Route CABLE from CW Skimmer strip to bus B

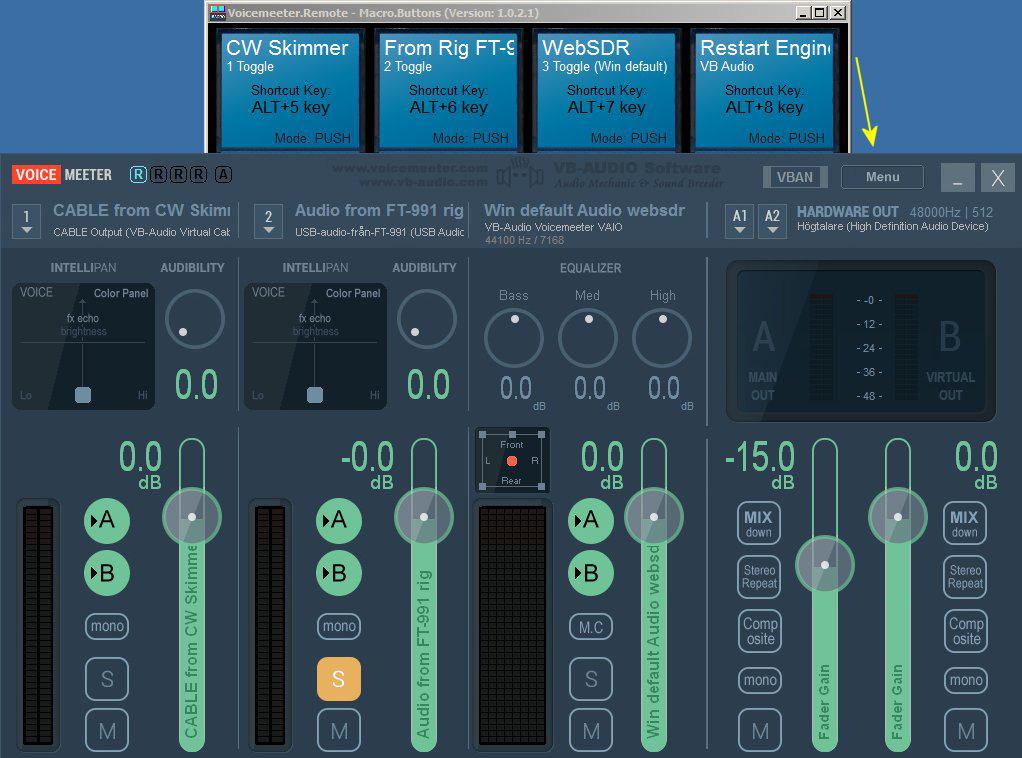pos(107,573)
